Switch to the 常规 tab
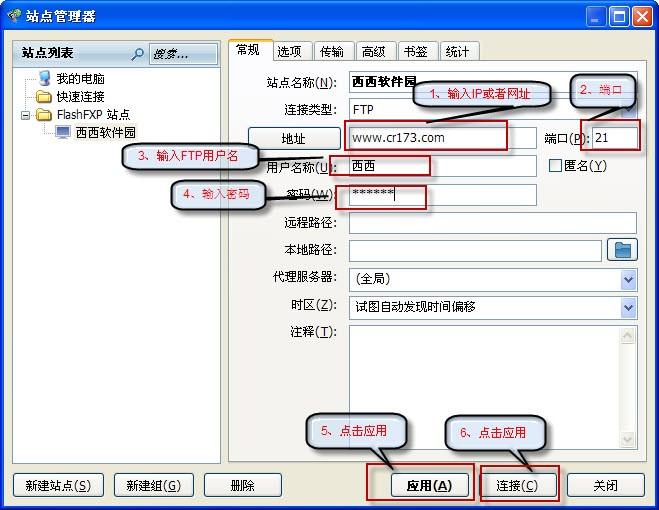Screen dimensions: 659x510 (x=250, y=50)
